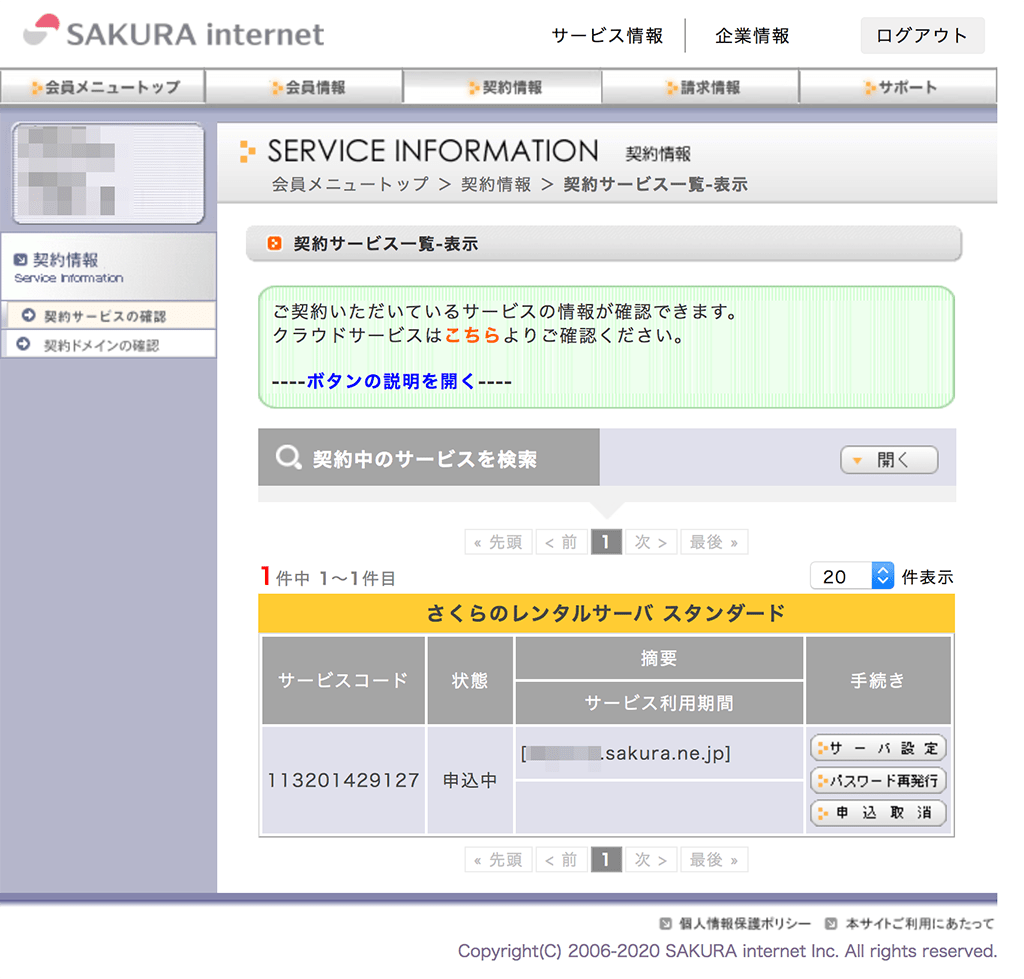Viewport: 1024px width, 979px height.
Task: Select the 契約情報 tab
Action: click(x=502, y=87)
